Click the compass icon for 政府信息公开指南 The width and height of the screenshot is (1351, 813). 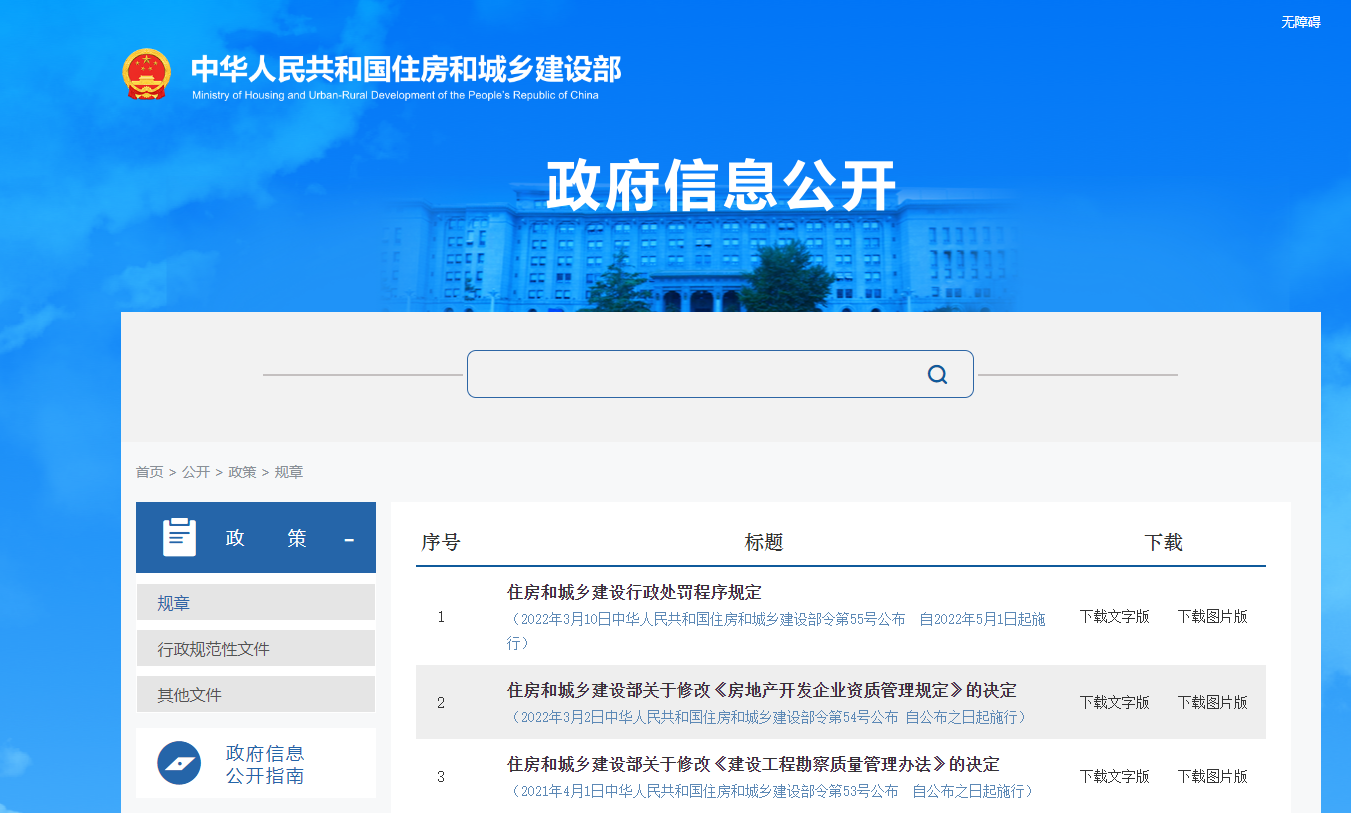pos(179,763)
